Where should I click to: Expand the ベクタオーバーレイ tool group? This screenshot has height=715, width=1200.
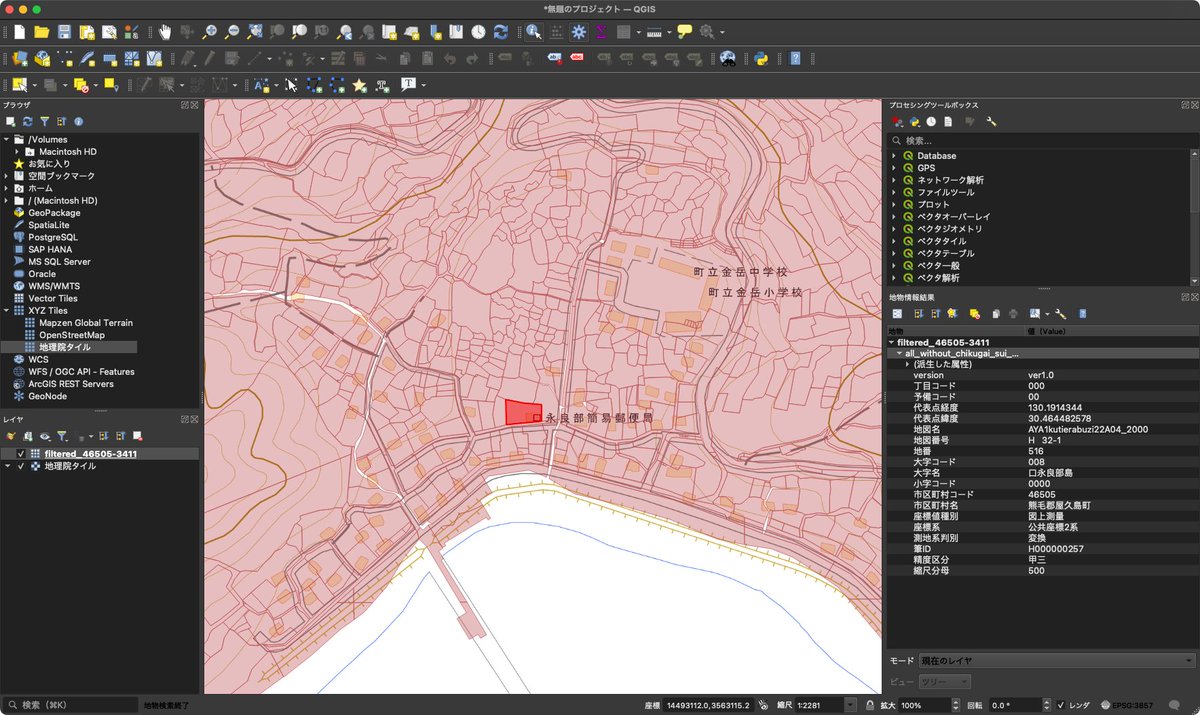tap(894, 217)
